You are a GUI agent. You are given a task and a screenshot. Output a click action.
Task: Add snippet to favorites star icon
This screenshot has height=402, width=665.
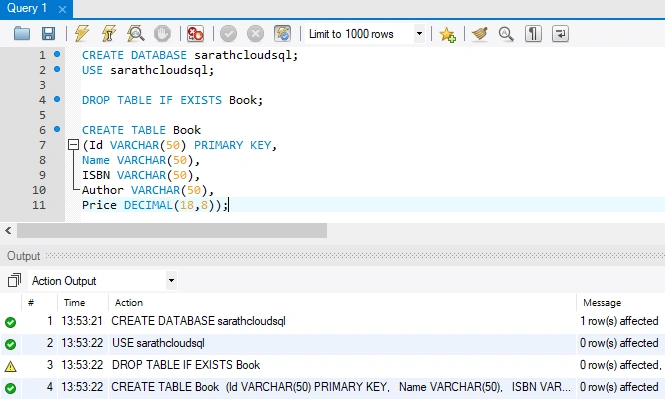click(x=447, y=34)
